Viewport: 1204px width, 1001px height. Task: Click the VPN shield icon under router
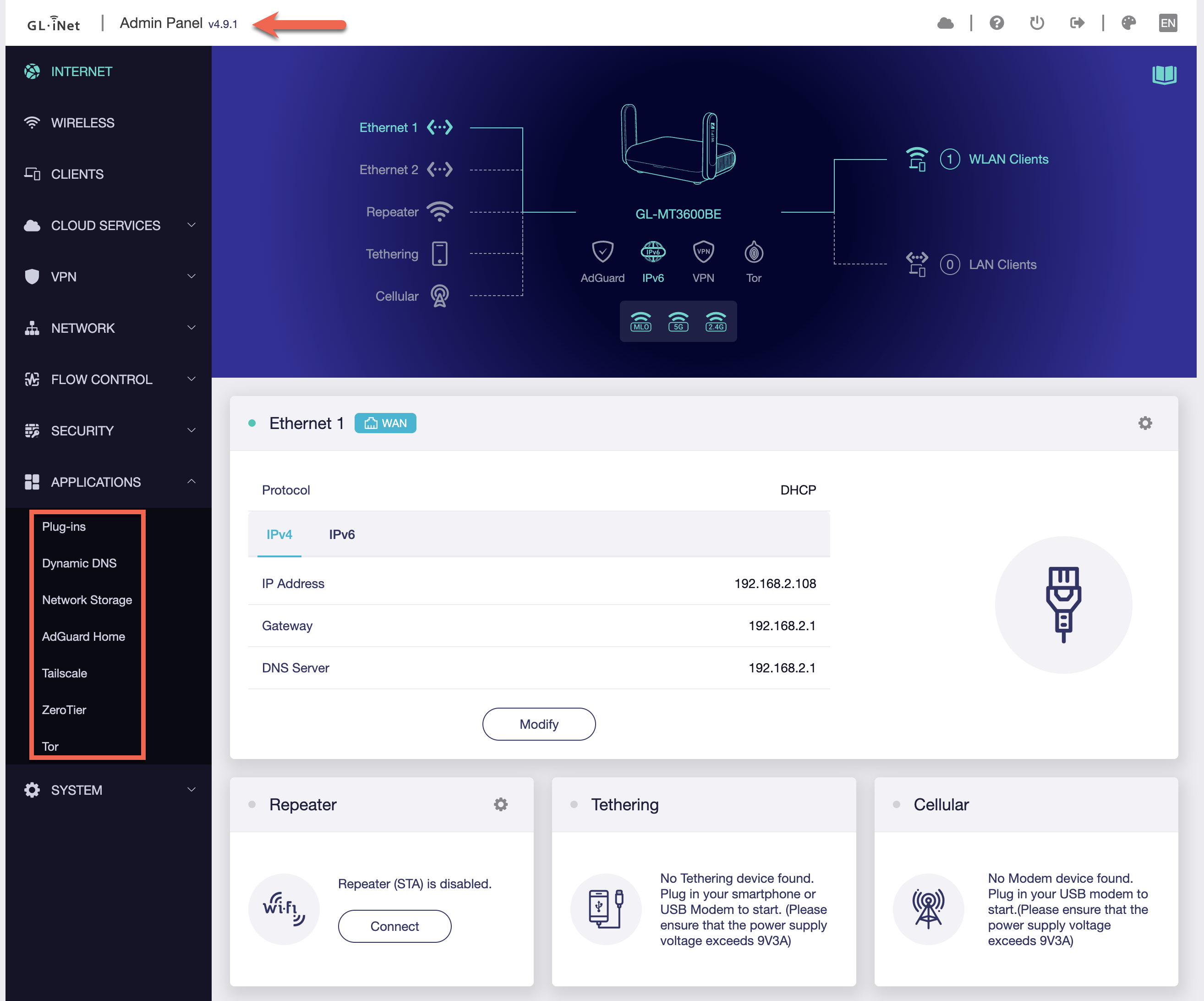pyautogui.click(x=704, y=252)
